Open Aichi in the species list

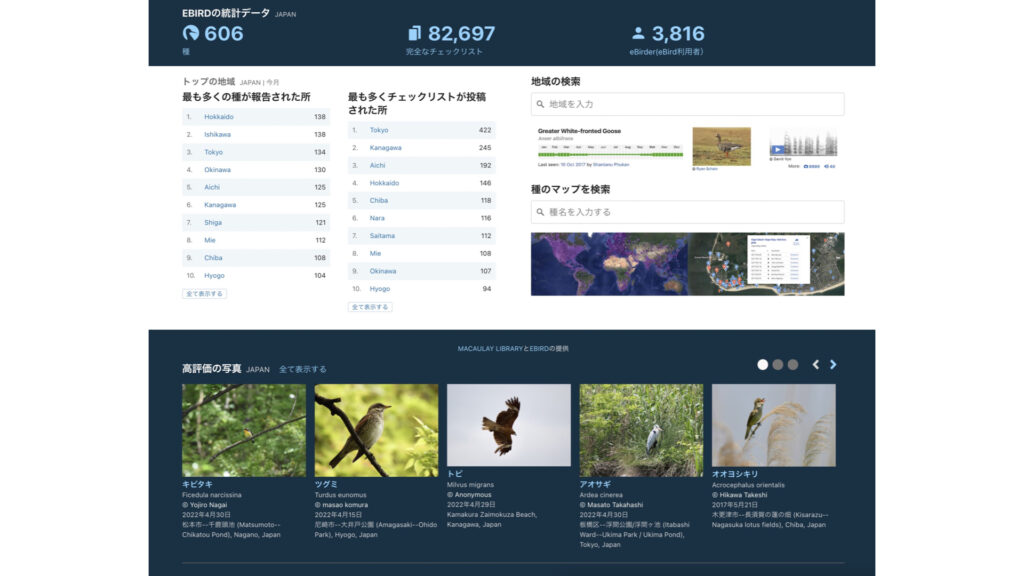click(x=212, y=187)
